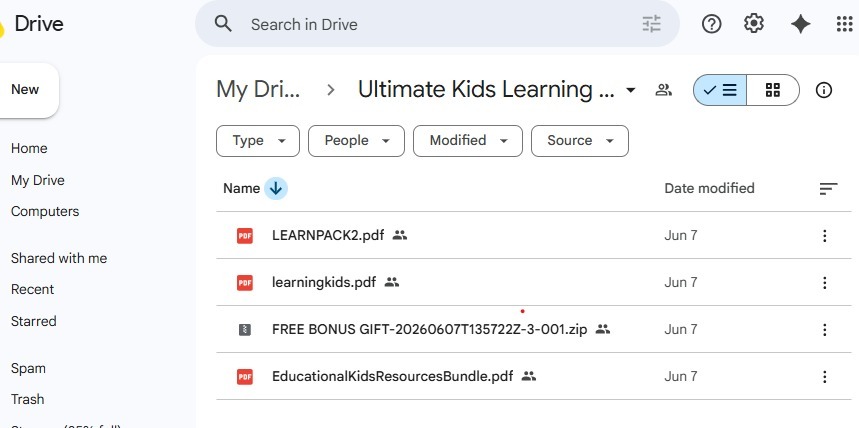This screenshot has height=428, width=859.
Task: Open Computers in sidebar
Action: (x=45, y=212)
